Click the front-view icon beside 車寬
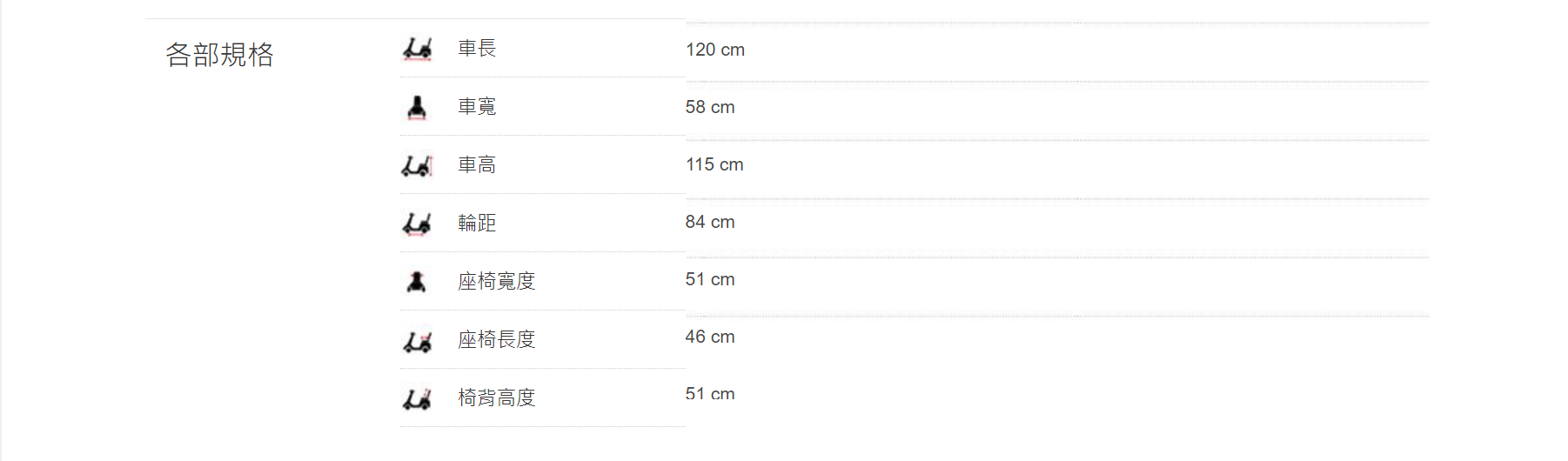The height and width of the screenshot is (461, 1568). tap(417, 107)
